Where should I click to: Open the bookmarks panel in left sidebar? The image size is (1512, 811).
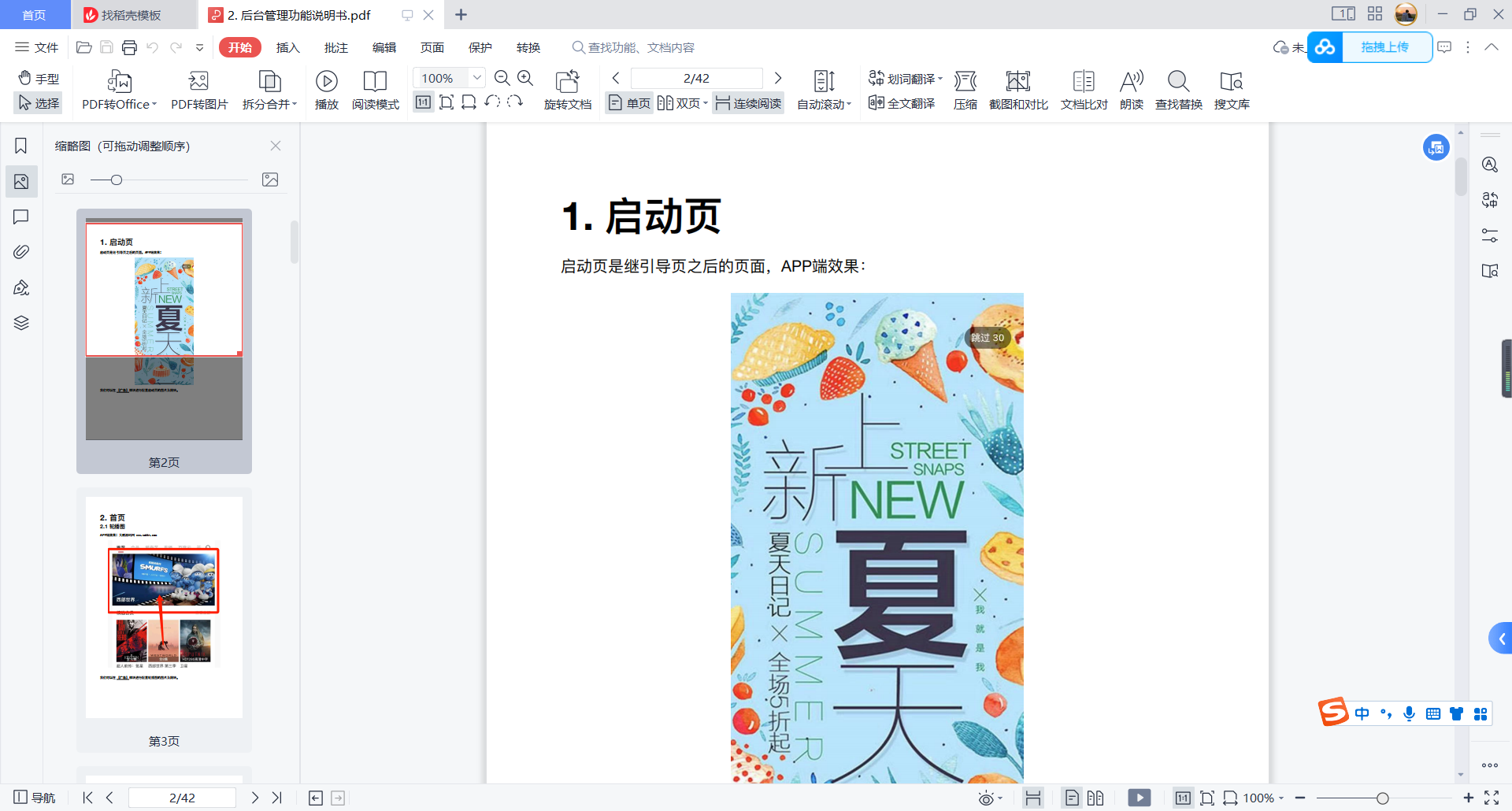[21, 146]
